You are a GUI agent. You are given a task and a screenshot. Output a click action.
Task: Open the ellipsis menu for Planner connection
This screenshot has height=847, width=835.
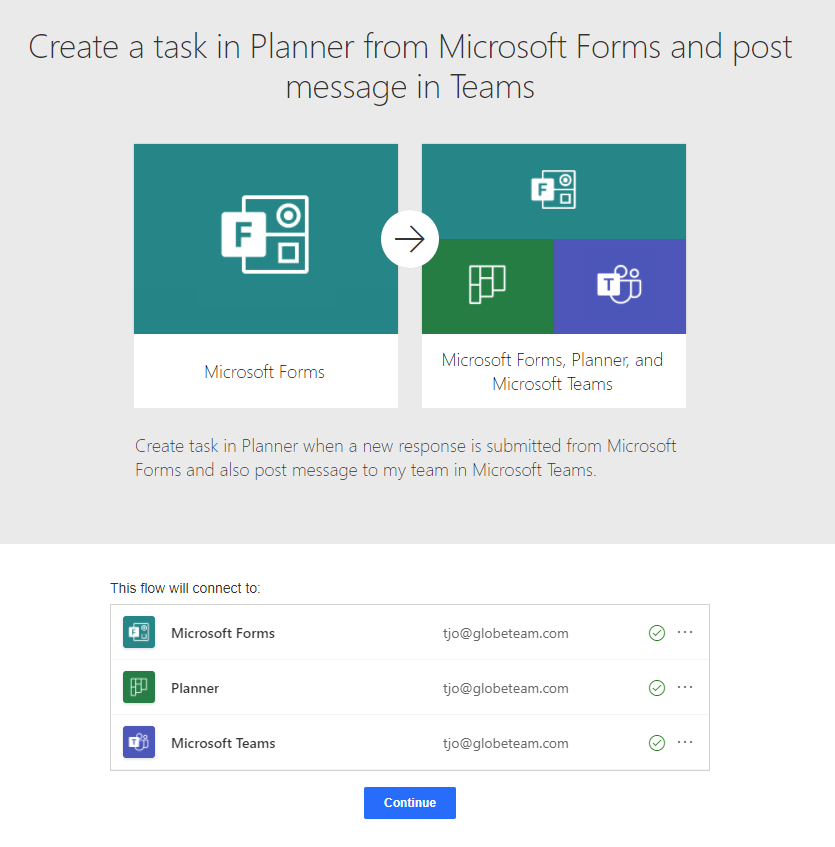(685, 687)
